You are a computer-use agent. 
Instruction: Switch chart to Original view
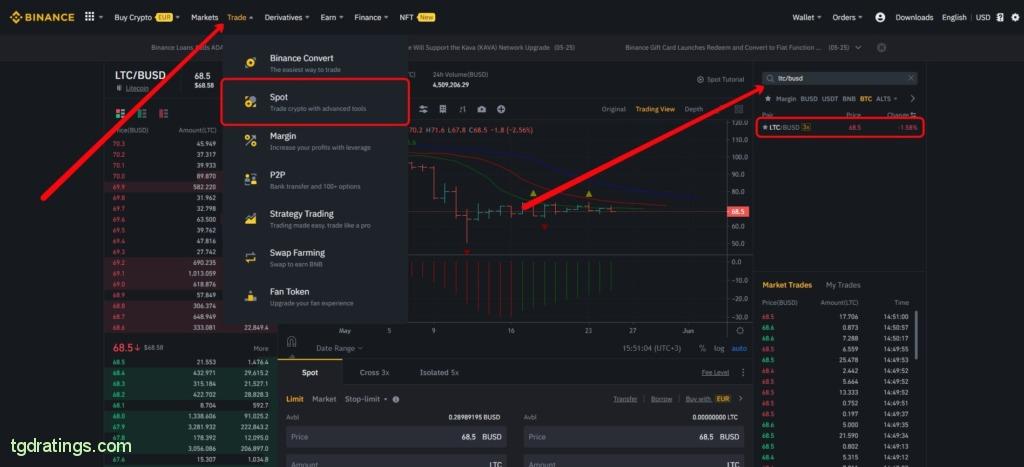[613, 109]
